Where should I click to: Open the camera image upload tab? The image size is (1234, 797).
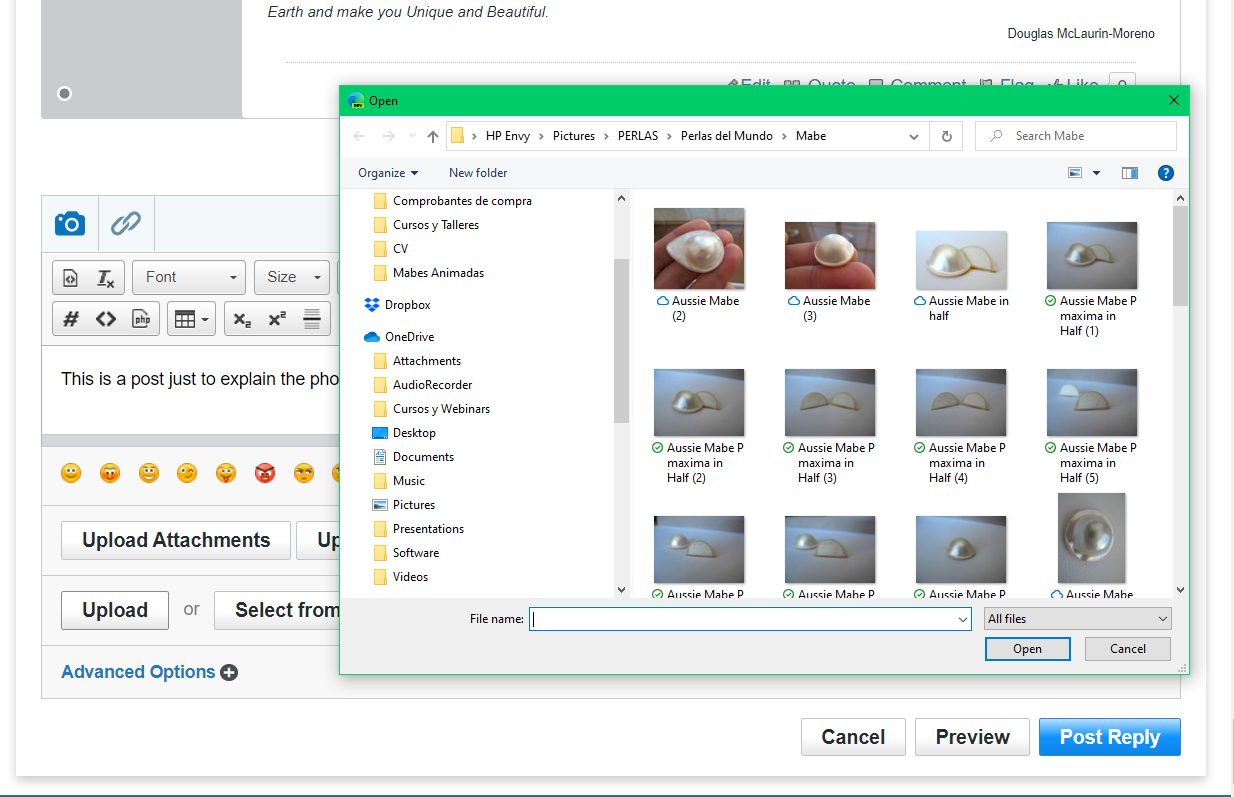pyautogui.click(x=70, y=223)
